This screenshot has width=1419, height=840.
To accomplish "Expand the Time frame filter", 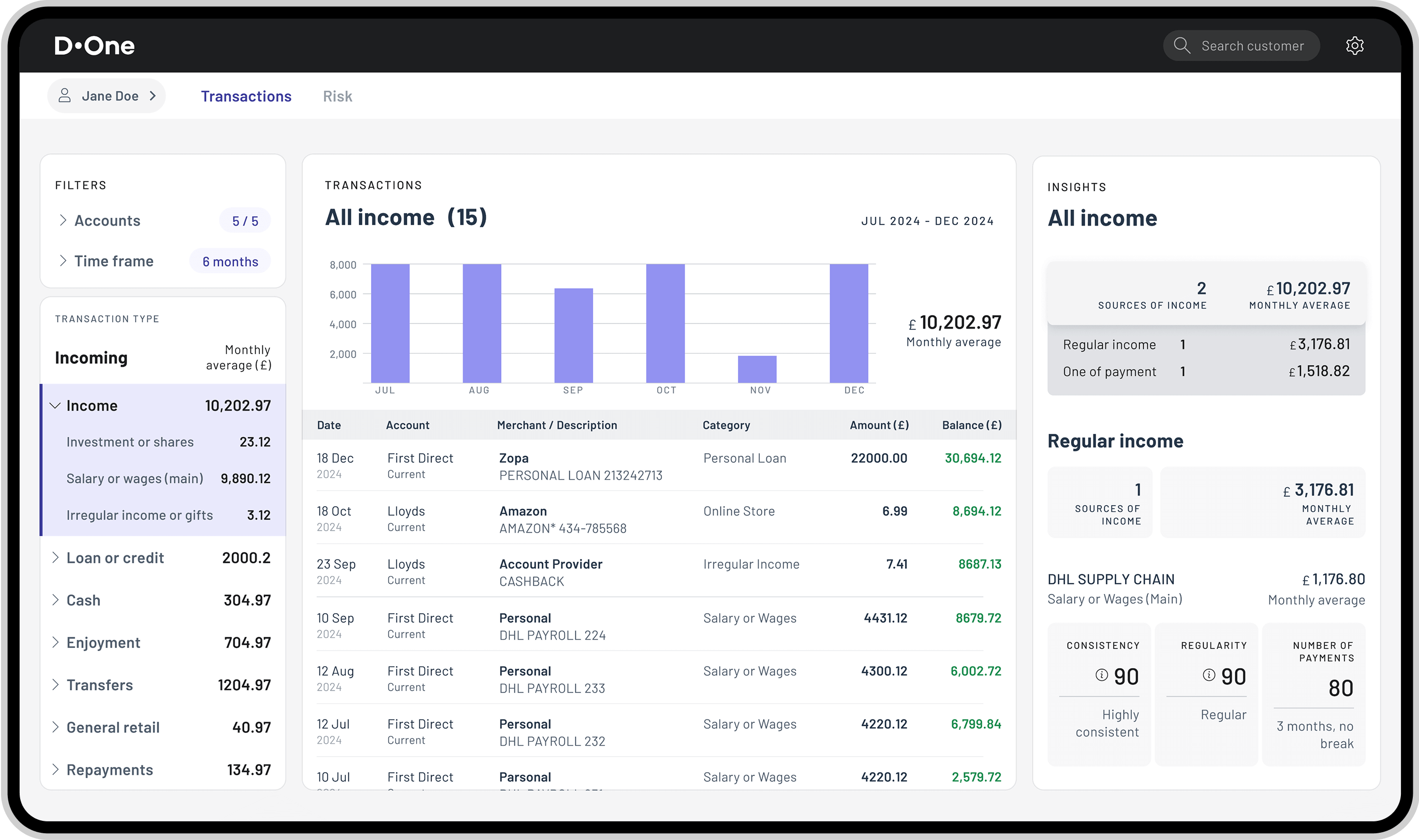I will coord(63,261).
